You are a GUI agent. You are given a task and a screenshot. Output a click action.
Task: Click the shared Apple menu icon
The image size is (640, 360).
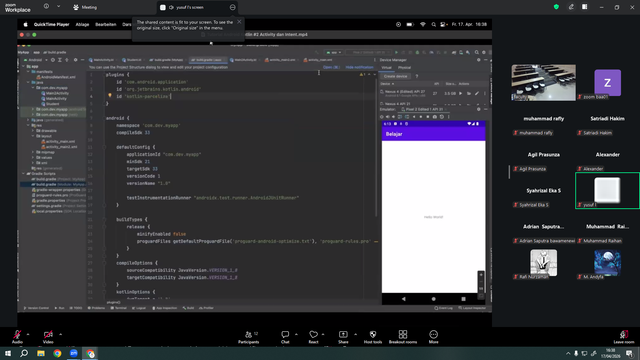click(25, 24)
